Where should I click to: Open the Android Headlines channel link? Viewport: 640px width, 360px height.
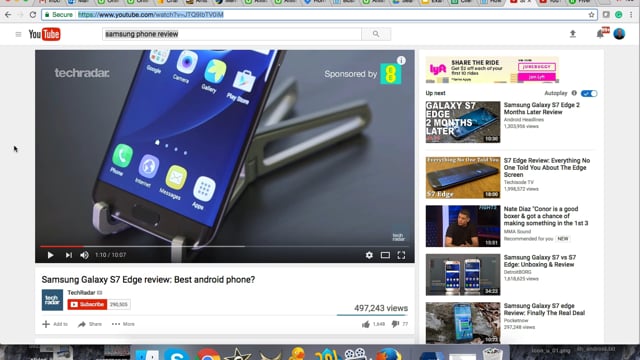[524, 120]
